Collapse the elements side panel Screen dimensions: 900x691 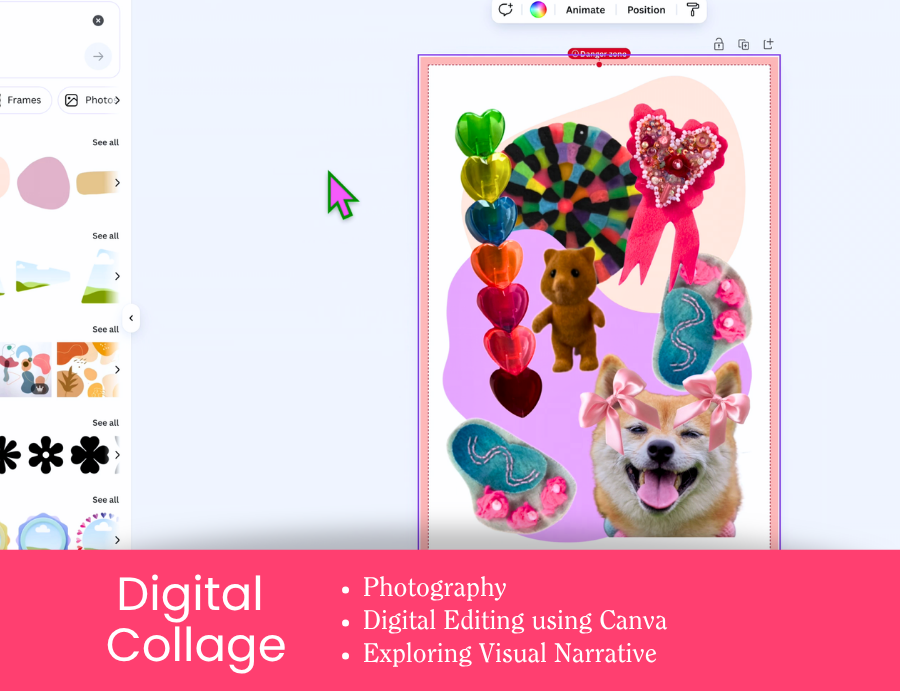coord(131,318)
